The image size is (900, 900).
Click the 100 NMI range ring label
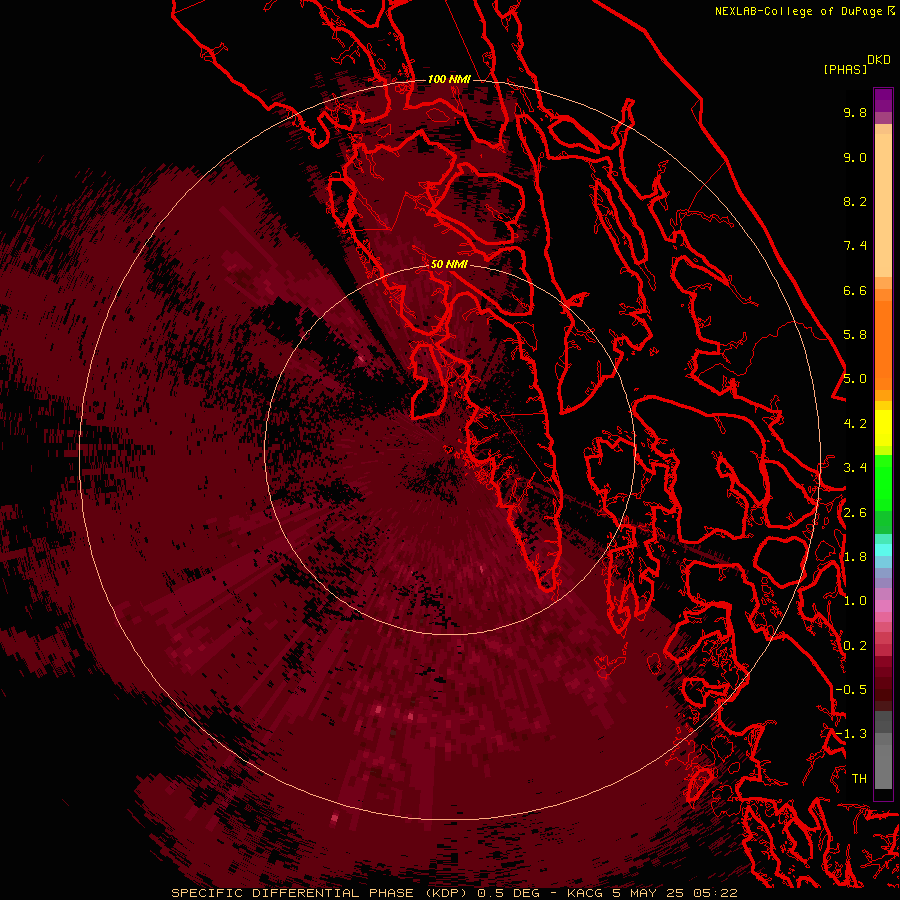(449, 79)
